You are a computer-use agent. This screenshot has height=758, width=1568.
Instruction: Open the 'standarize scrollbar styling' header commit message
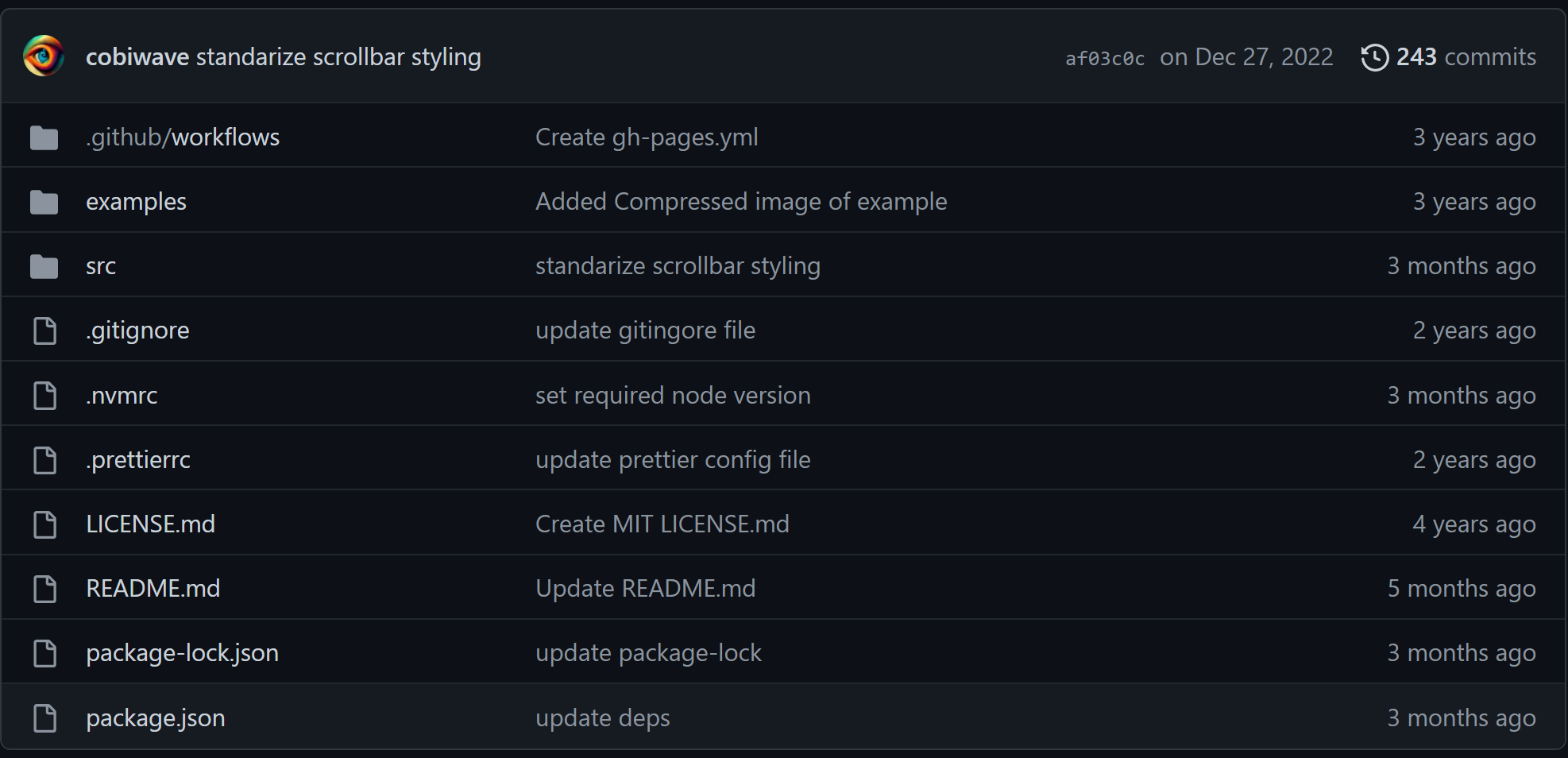click(x=338, y=57)
